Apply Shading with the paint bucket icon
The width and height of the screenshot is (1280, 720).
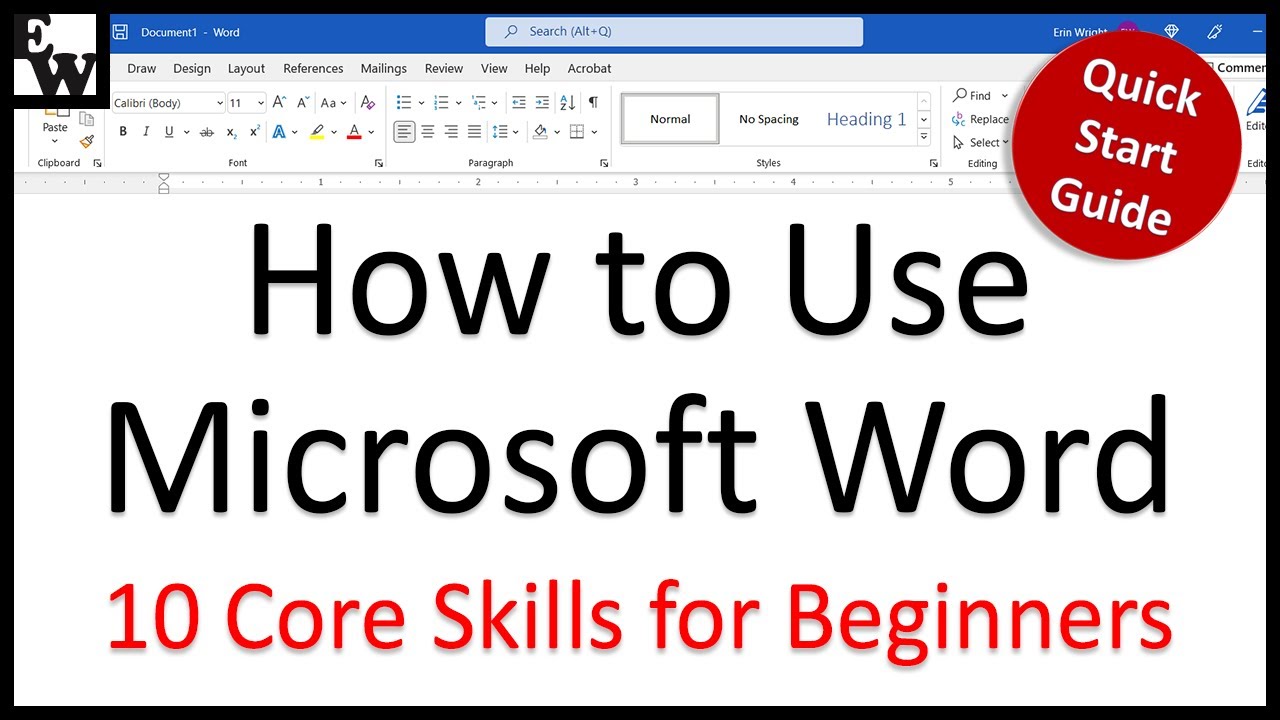[540, 132]
